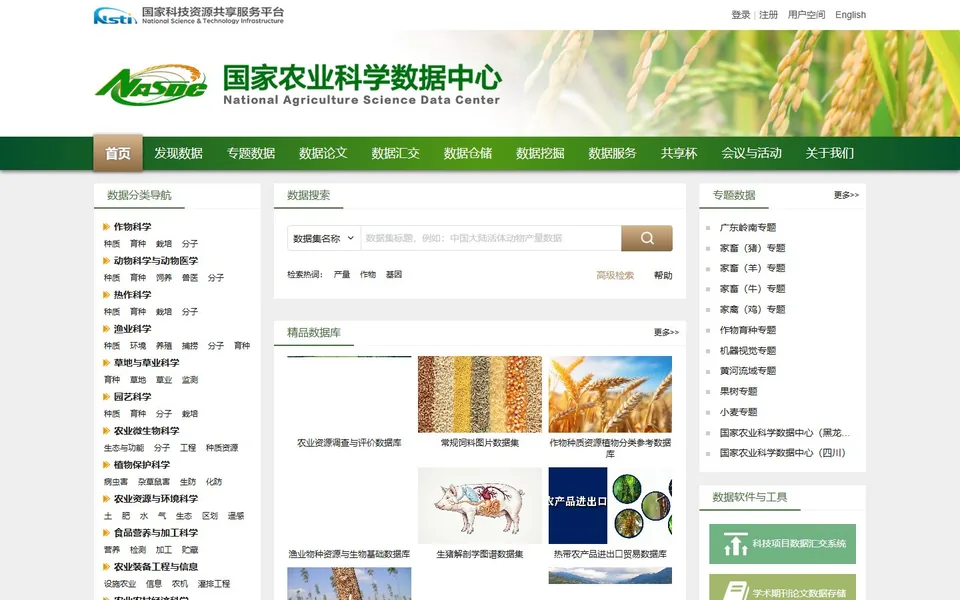Open 数据挖掘 menu item
Viewport: 960px width, 600px height.
(540, 153)
